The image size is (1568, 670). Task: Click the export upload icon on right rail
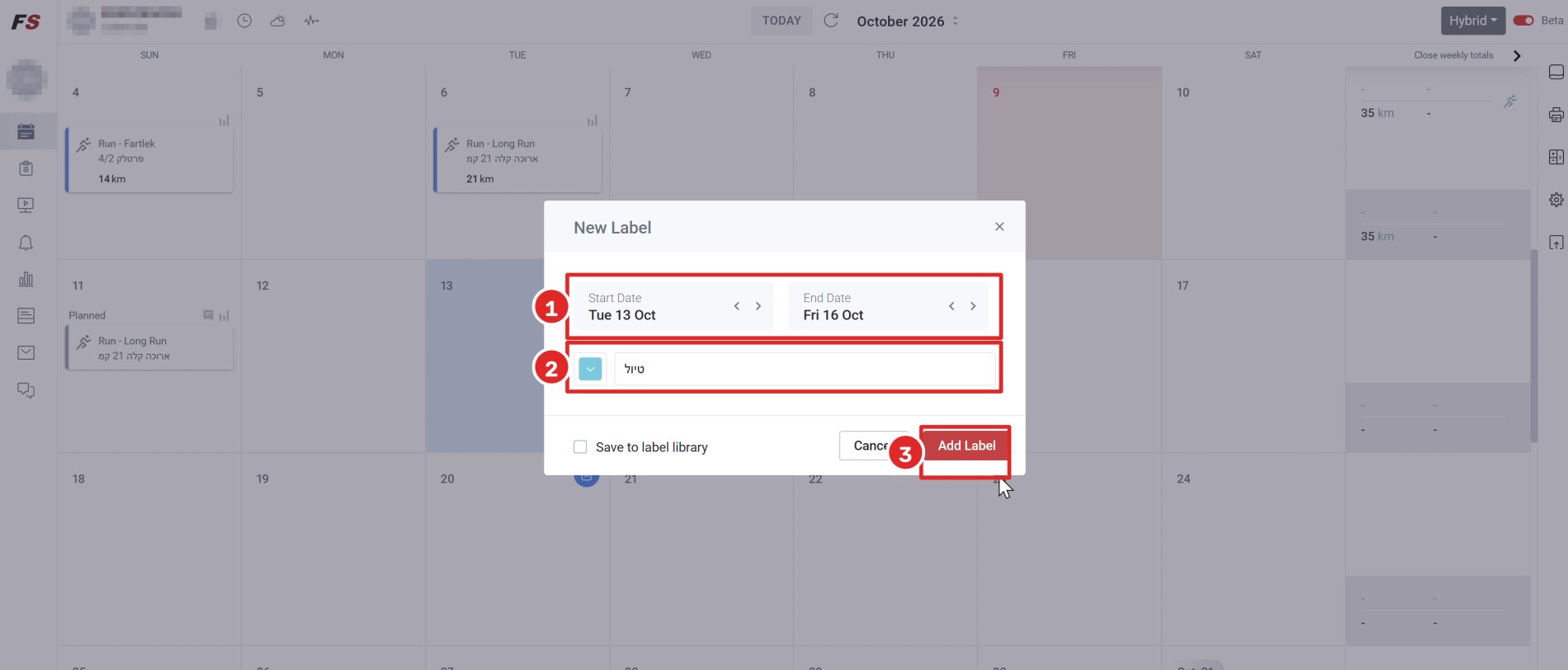pos(1556,243)
